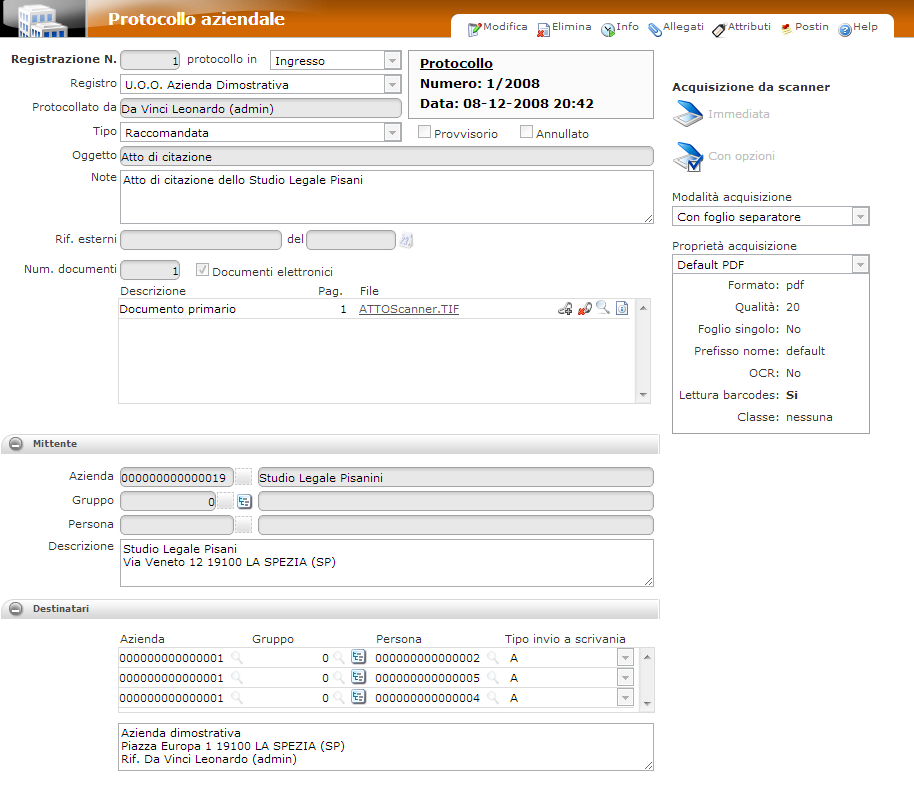The height and width of the screenshot is (796, 914).
Task: Open the Info panel
Action: tap(620, 28)
